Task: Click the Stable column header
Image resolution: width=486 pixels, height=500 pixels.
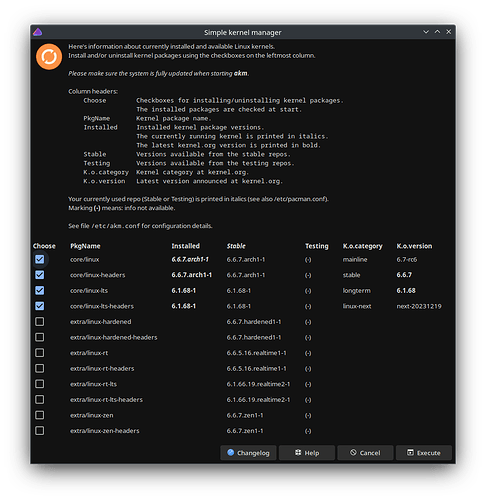Action: tap(236, 246)
